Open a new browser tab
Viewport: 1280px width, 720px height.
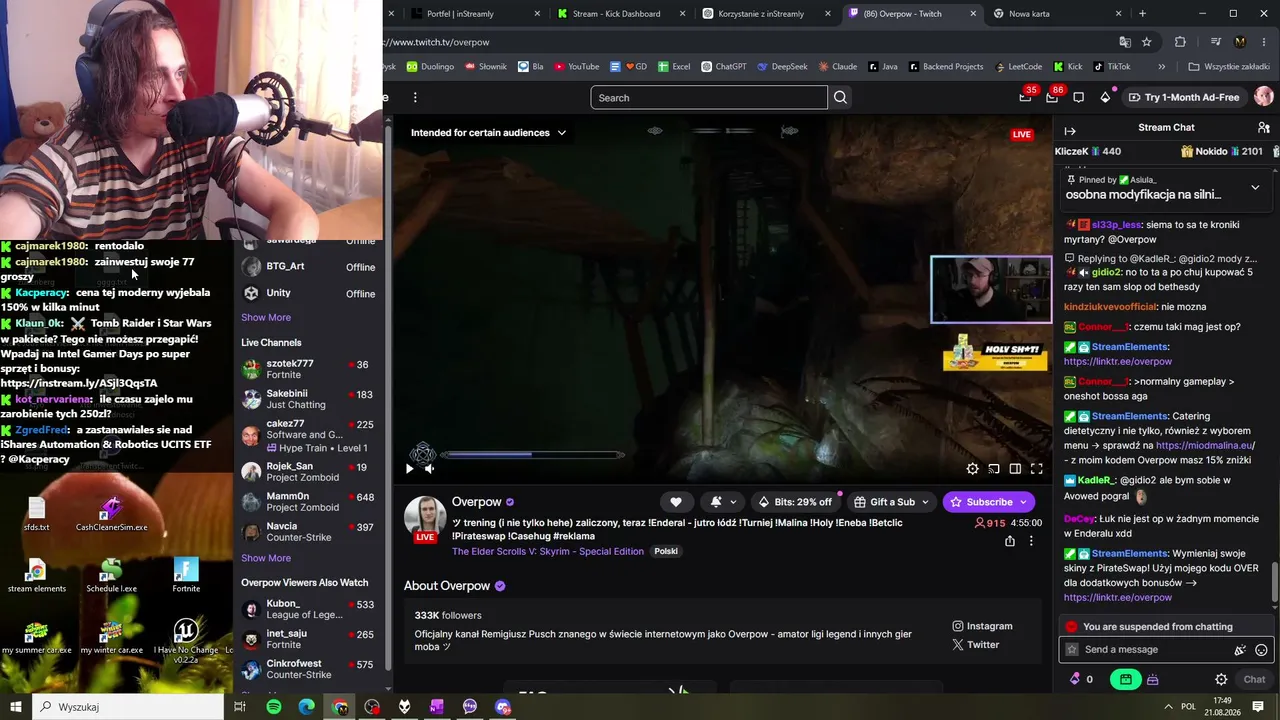(x=1142, y=14)
